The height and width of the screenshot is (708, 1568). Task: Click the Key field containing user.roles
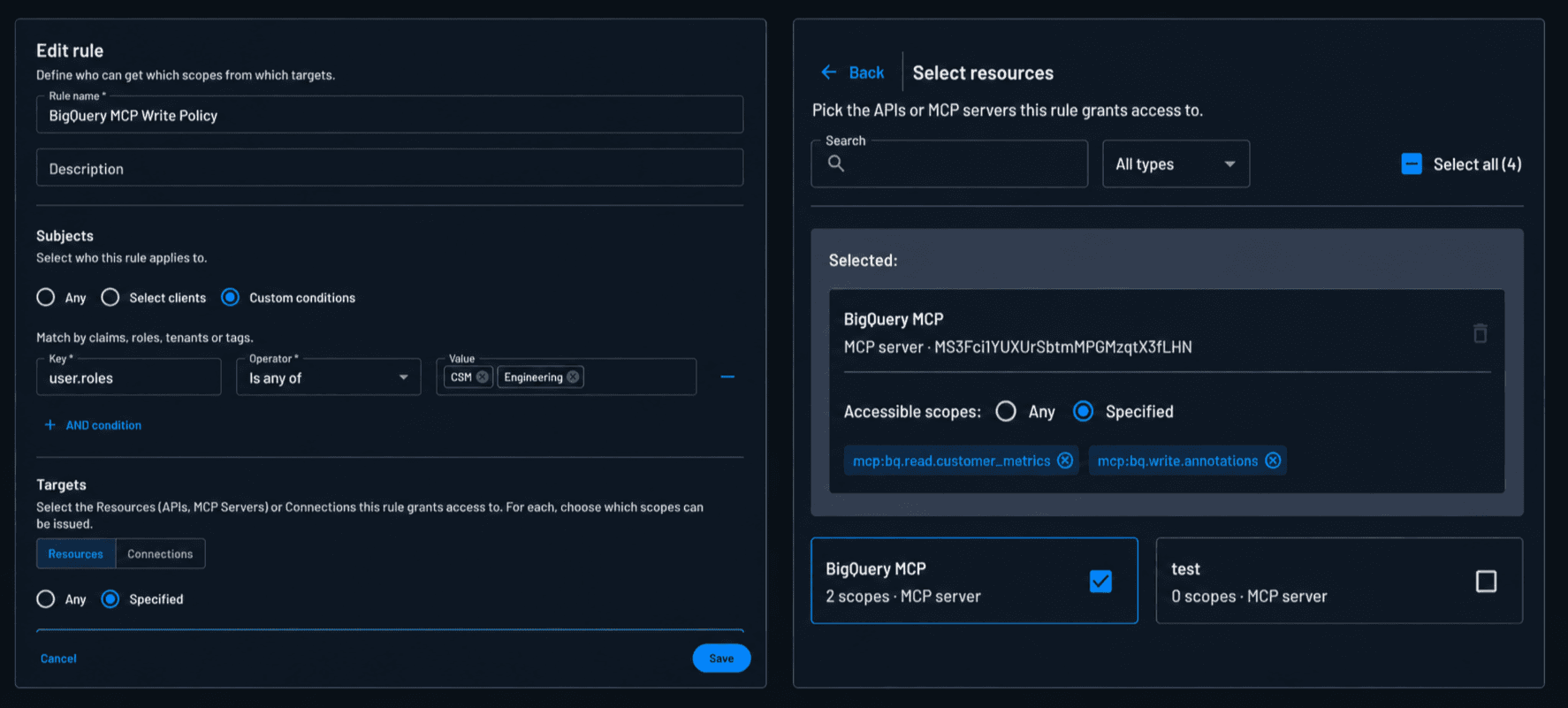coord(129,377)
